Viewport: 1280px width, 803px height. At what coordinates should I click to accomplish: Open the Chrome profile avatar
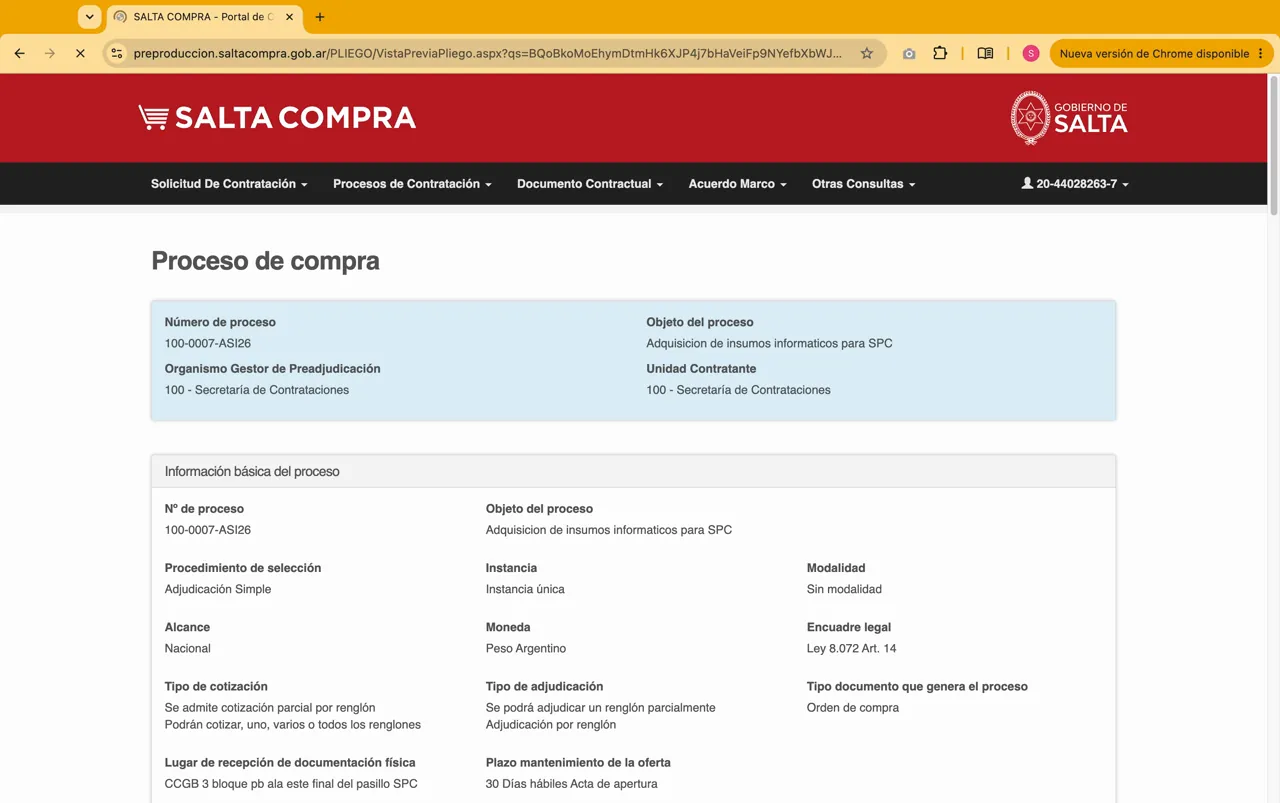point(1031,53)
